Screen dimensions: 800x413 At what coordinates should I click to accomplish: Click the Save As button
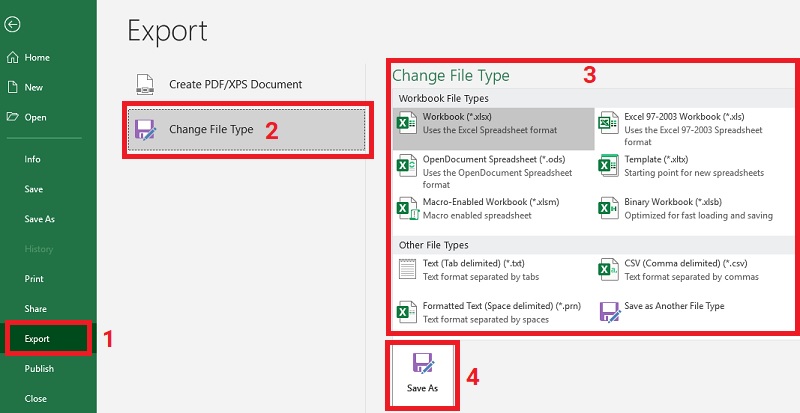tap(422, 375)
